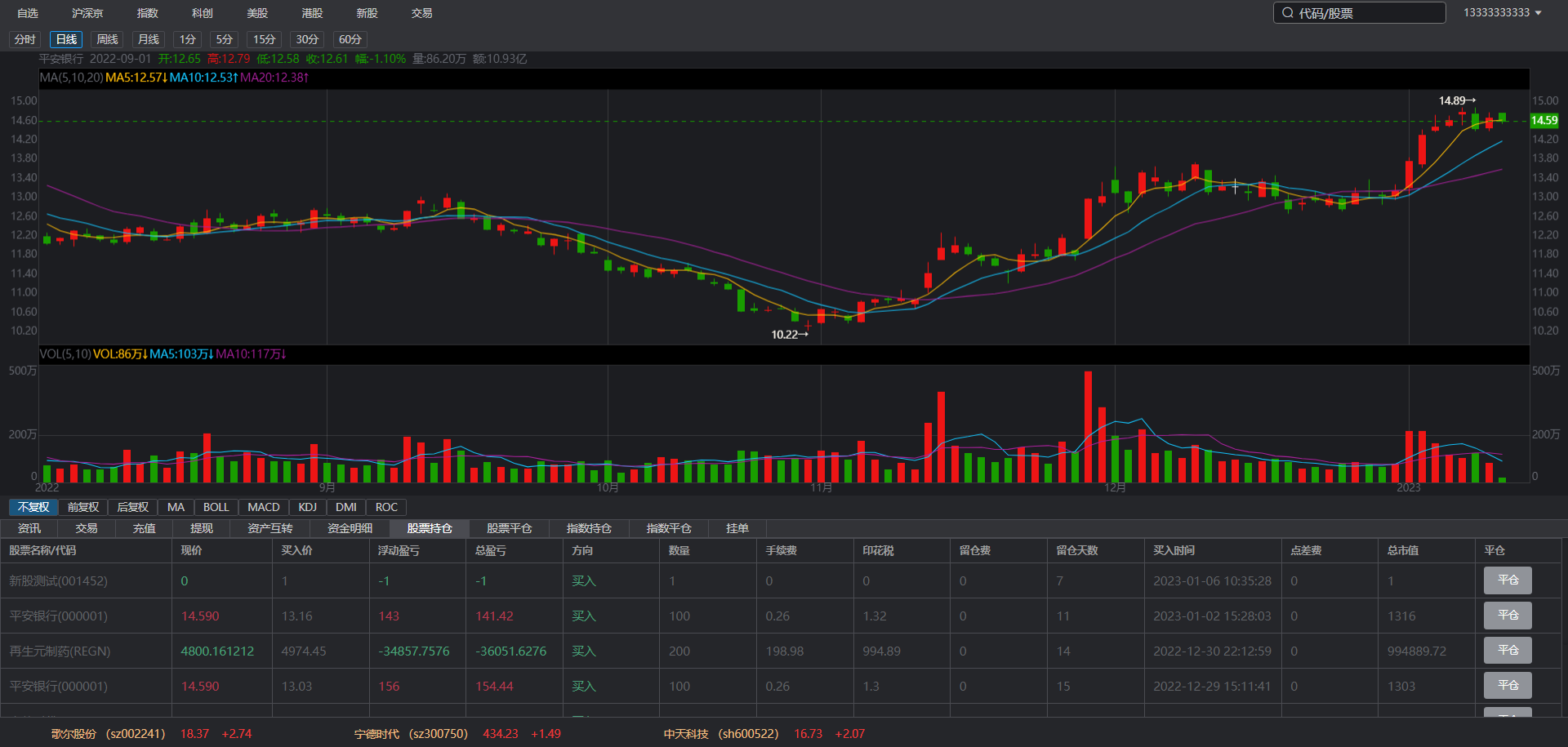Select the 分时 chart mode

point(25,39)
